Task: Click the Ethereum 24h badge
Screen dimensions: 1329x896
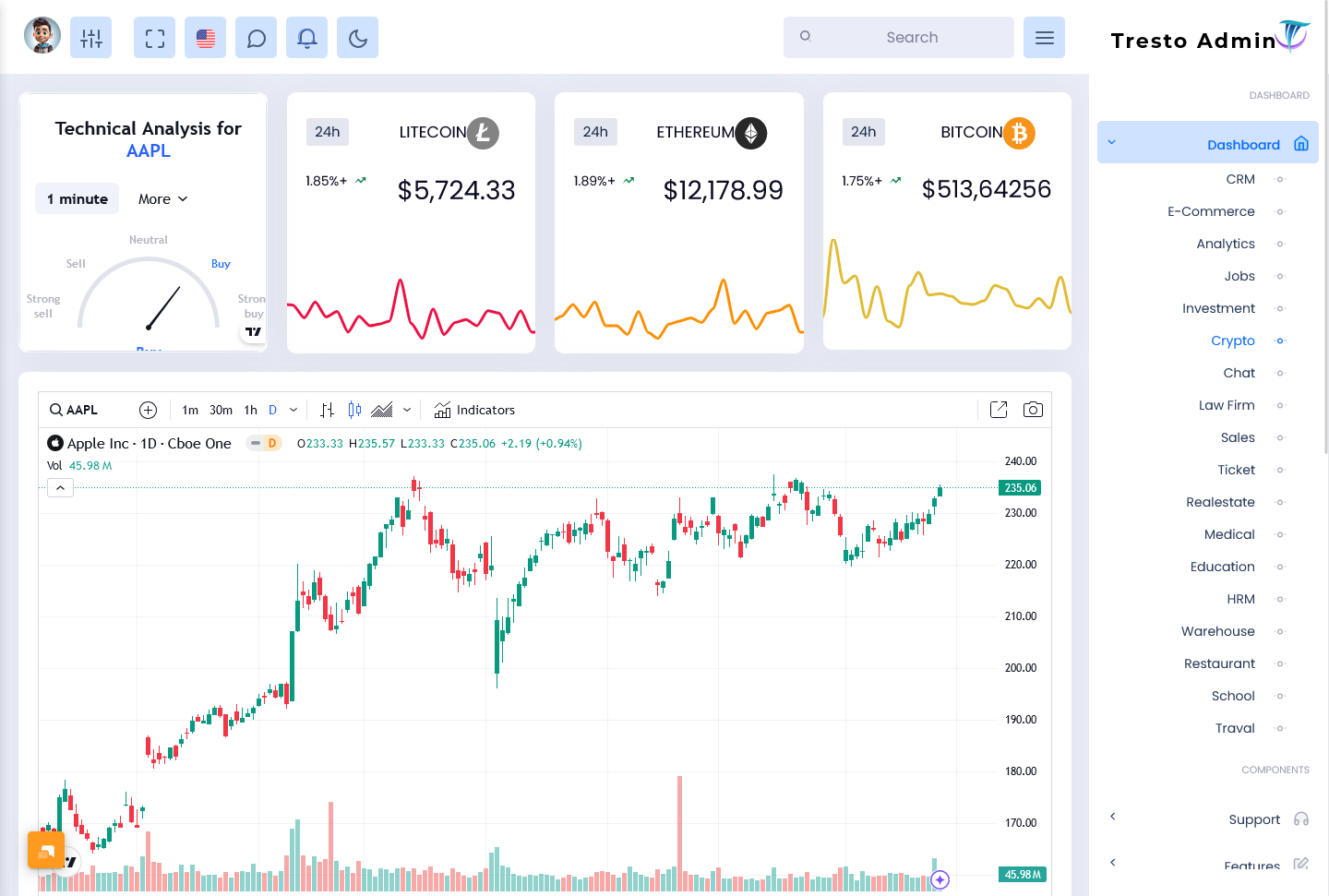Action: [595, 132]
